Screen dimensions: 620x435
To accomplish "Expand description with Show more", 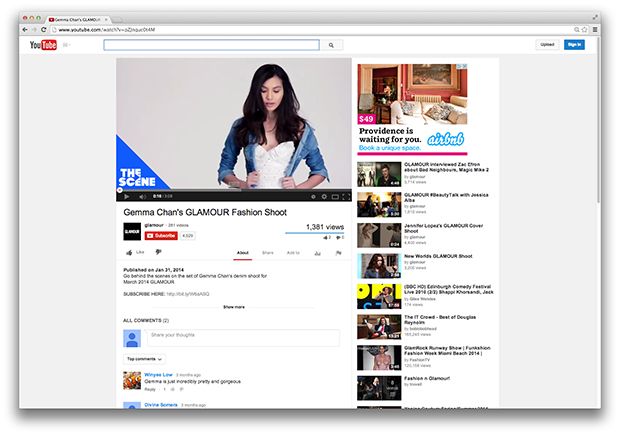I will click(234, 307).
